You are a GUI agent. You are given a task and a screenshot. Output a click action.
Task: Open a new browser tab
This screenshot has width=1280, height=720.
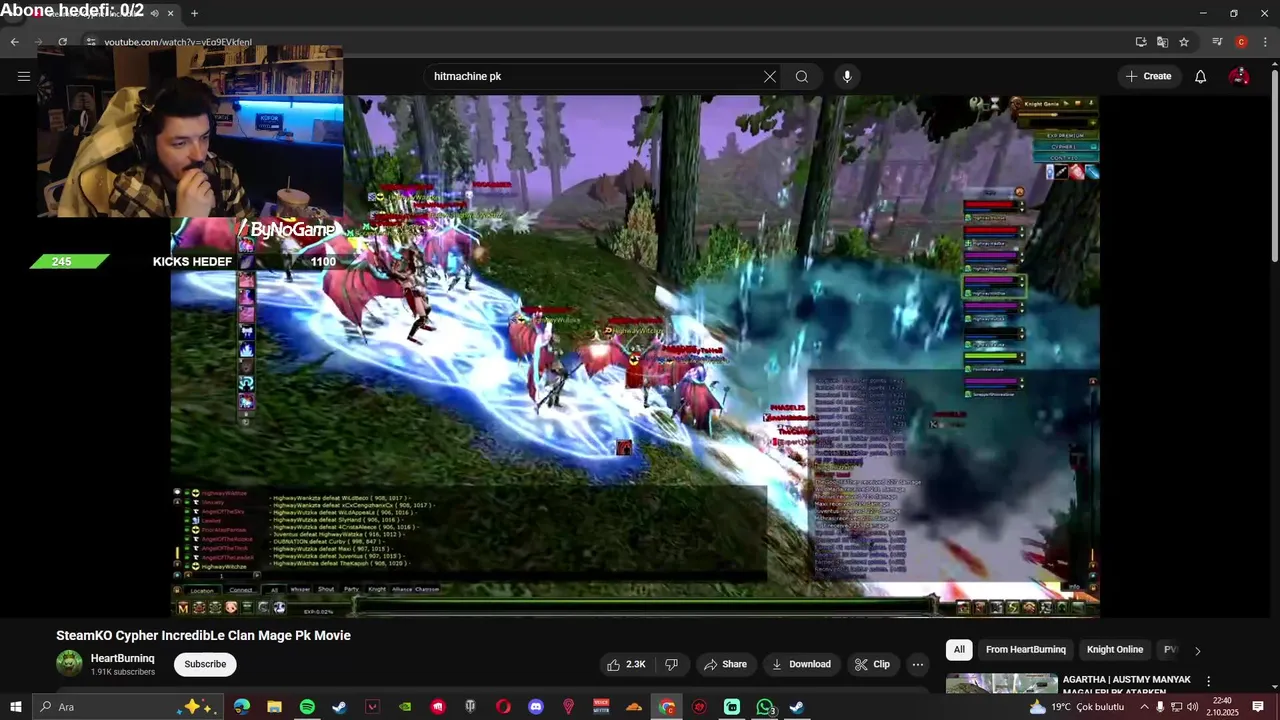point(194,13)
